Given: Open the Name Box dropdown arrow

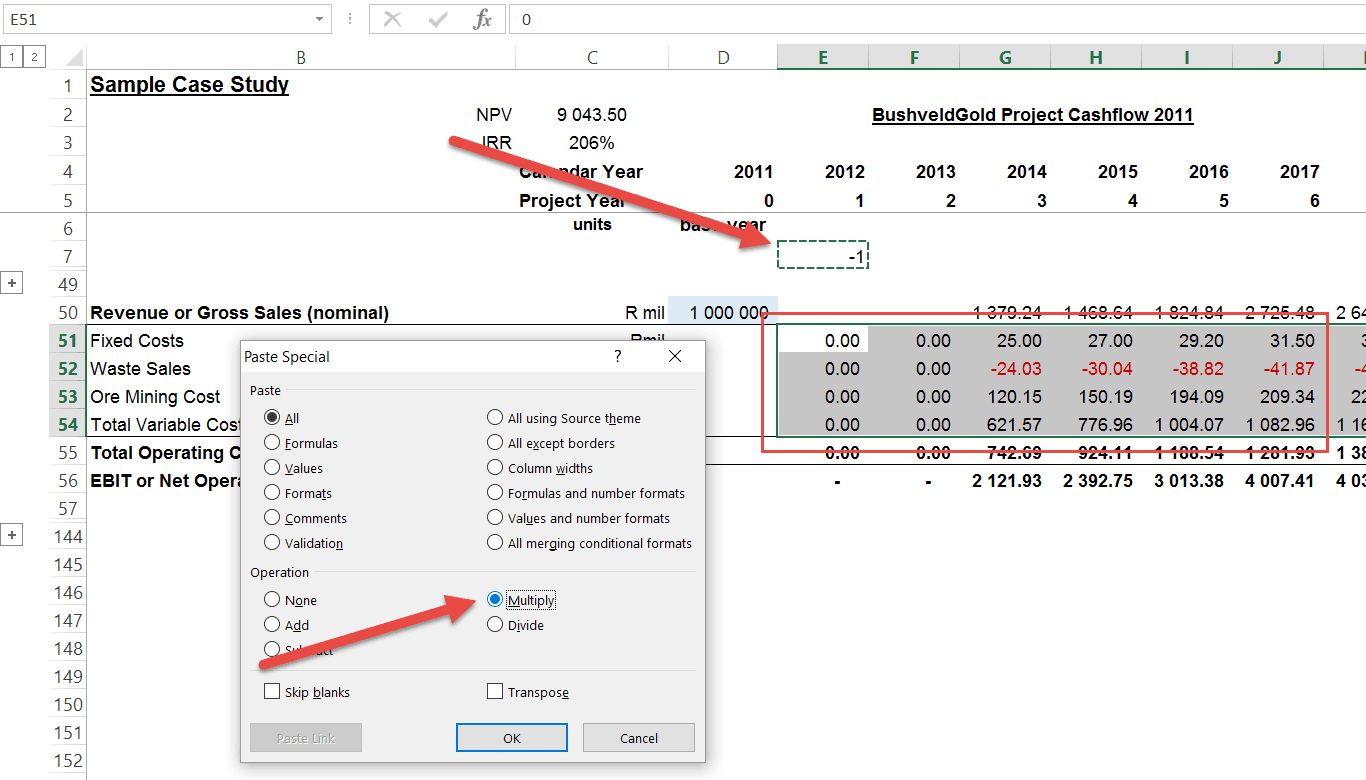Looking at the screenshot, I should pyautogui.click(x=320, y=19).
